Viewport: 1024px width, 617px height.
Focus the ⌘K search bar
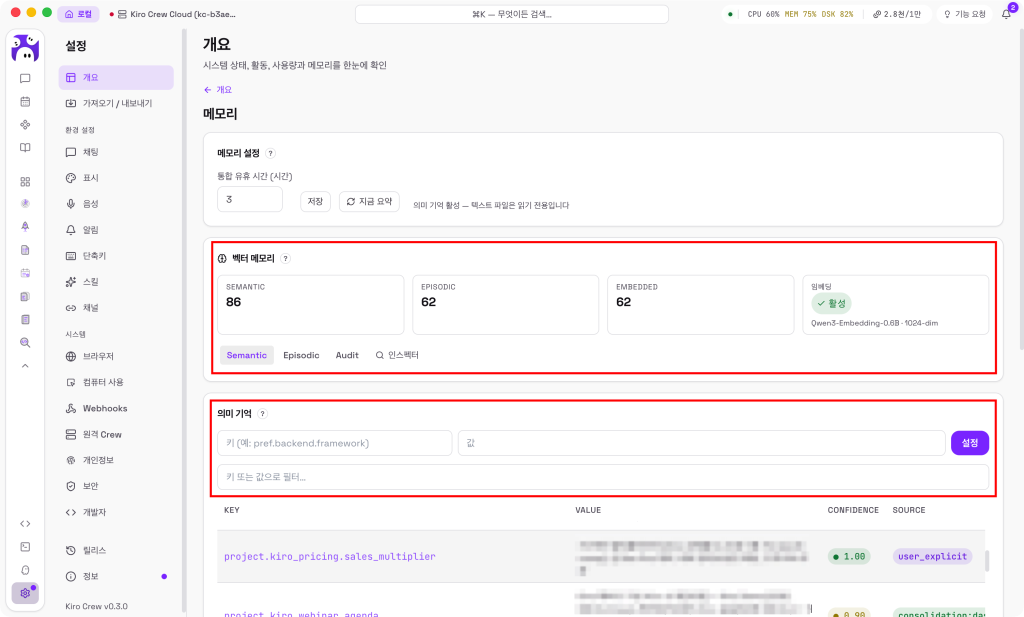(511, 14)
